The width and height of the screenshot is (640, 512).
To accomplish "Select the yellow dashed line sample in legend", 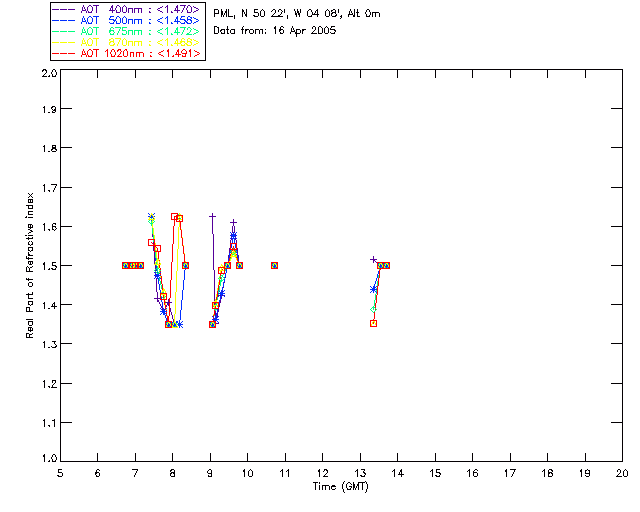I will [x=64, y=42].
